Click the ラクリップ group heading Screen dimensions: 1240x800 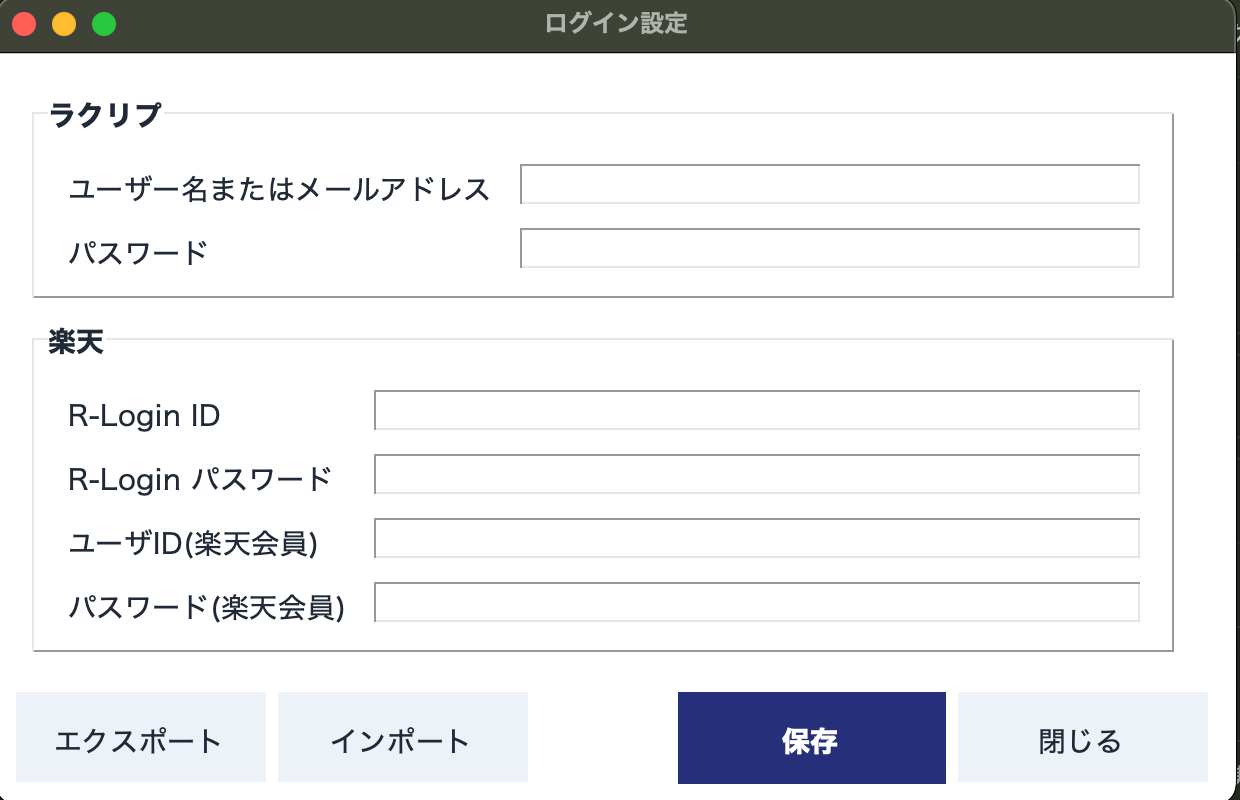(104, 115)
